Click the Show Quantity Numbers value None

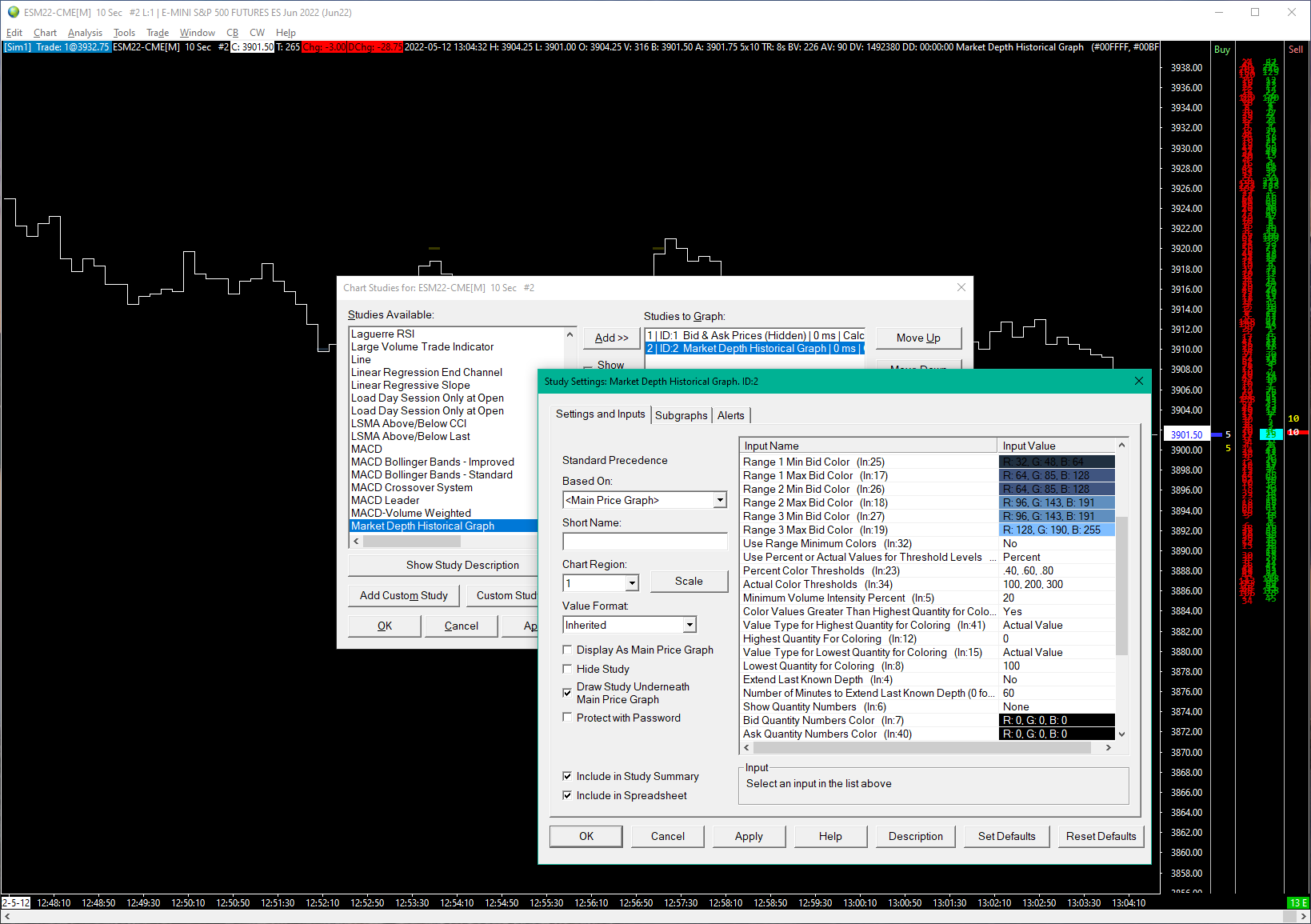coord(1057,706)
